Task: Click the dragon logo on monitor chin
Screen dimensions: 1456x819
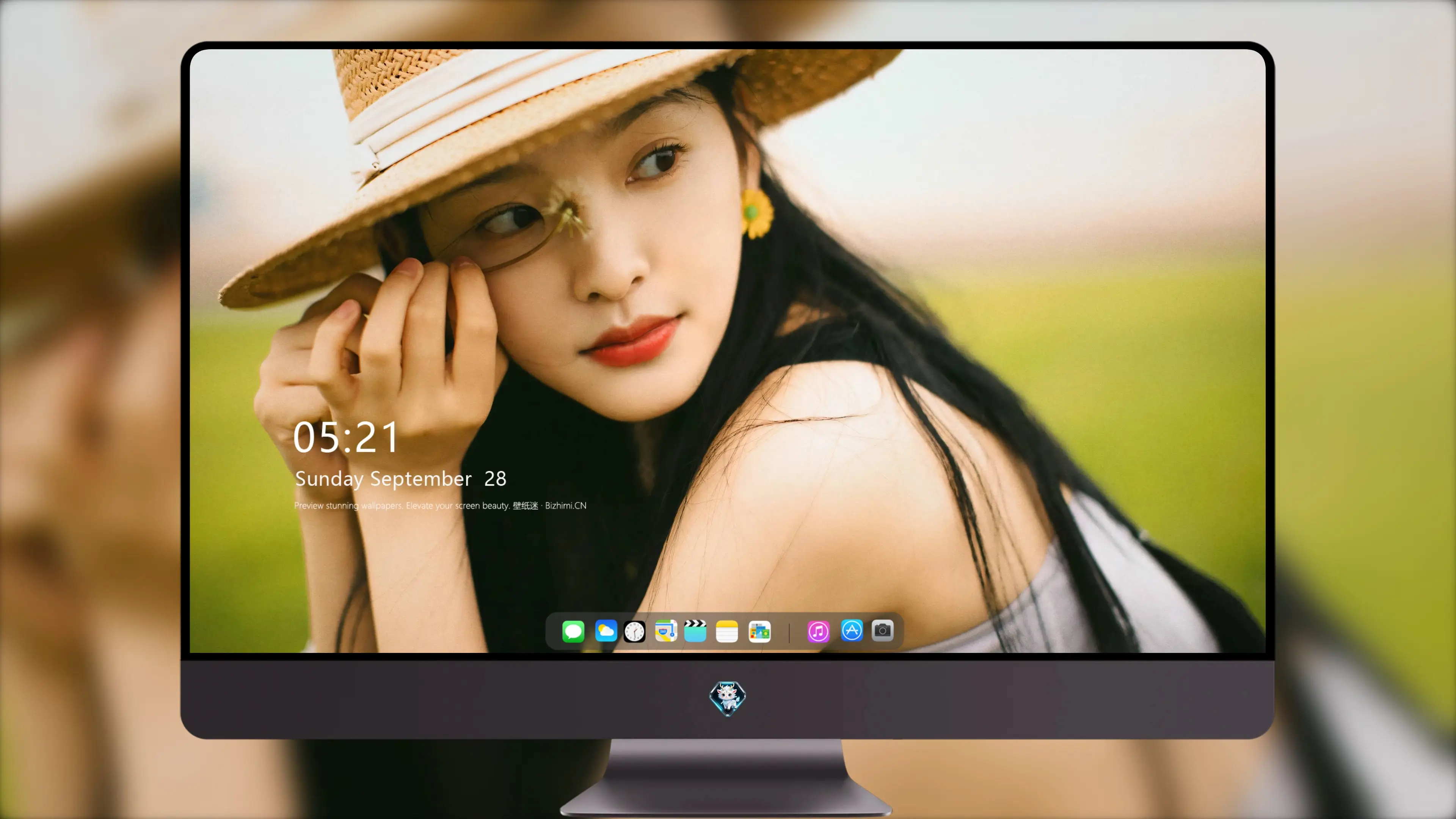Action: pos(728,698)
